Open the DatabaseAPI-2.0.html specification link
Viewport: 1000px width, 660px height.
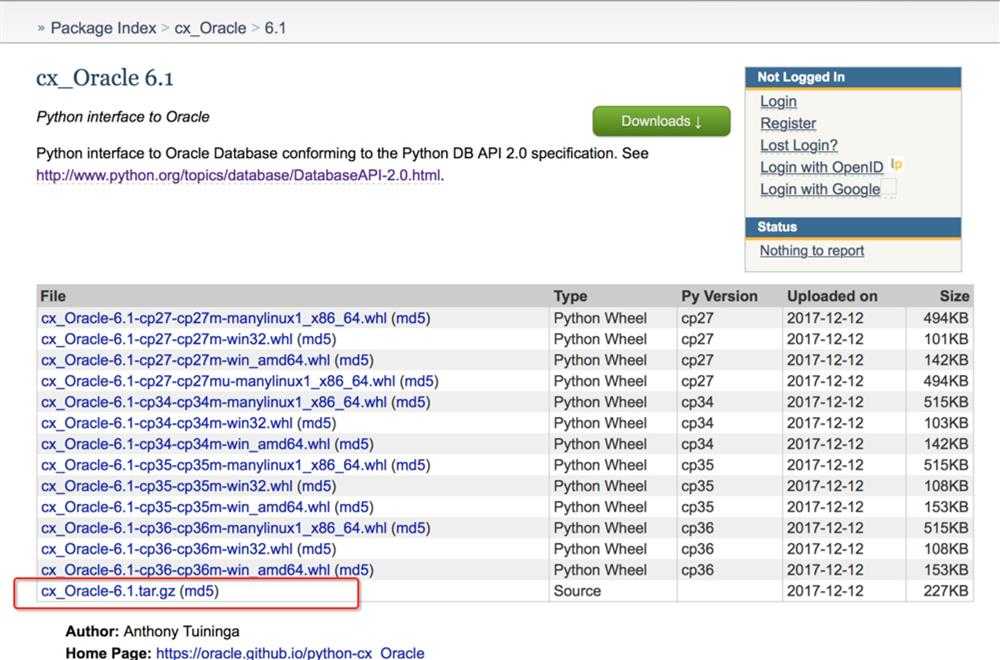(239, 175)
